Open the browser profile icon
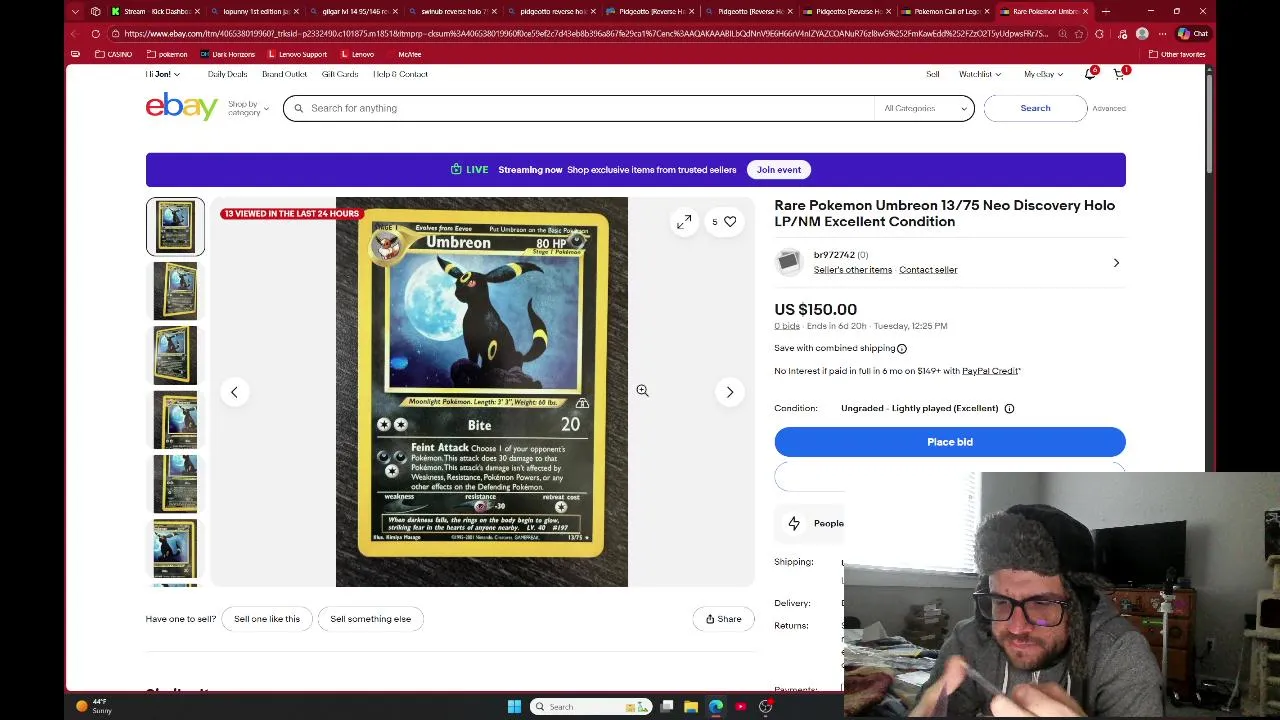This screenshot has width=1280, height=720. (1142, 33)
